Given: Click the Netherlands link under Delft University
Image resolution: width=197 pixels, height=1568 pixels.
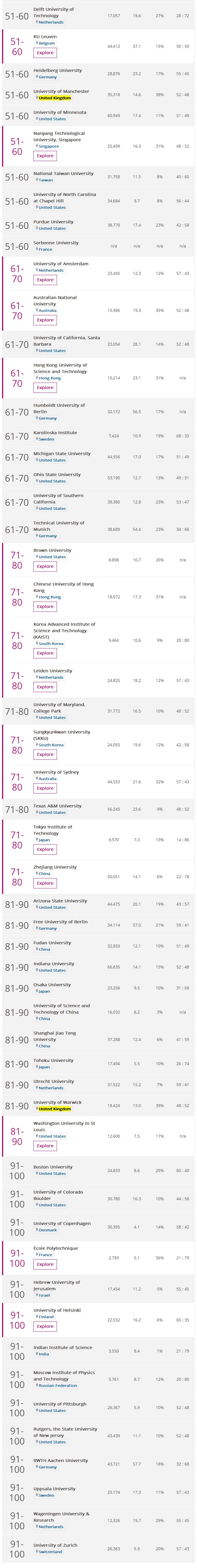Looking at the screenshot, I should 51,22.
